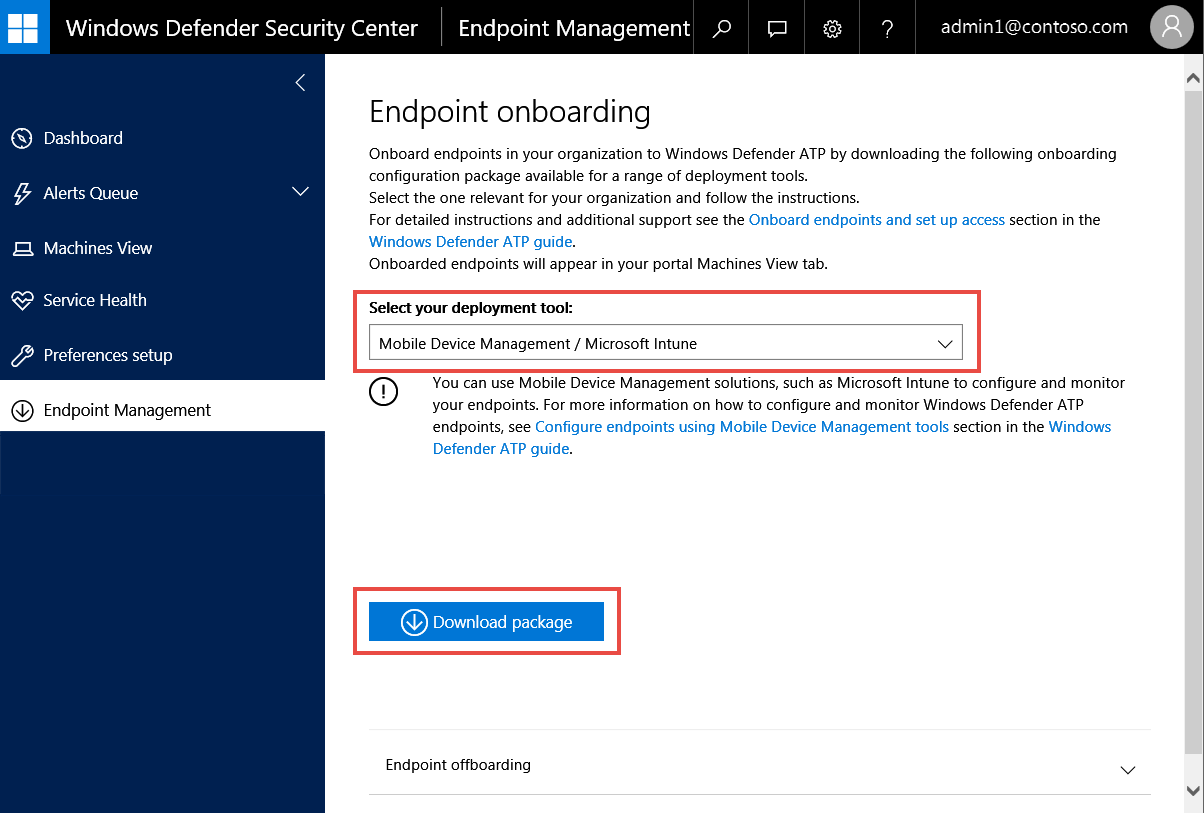Click the Download package button

(486, 622)
